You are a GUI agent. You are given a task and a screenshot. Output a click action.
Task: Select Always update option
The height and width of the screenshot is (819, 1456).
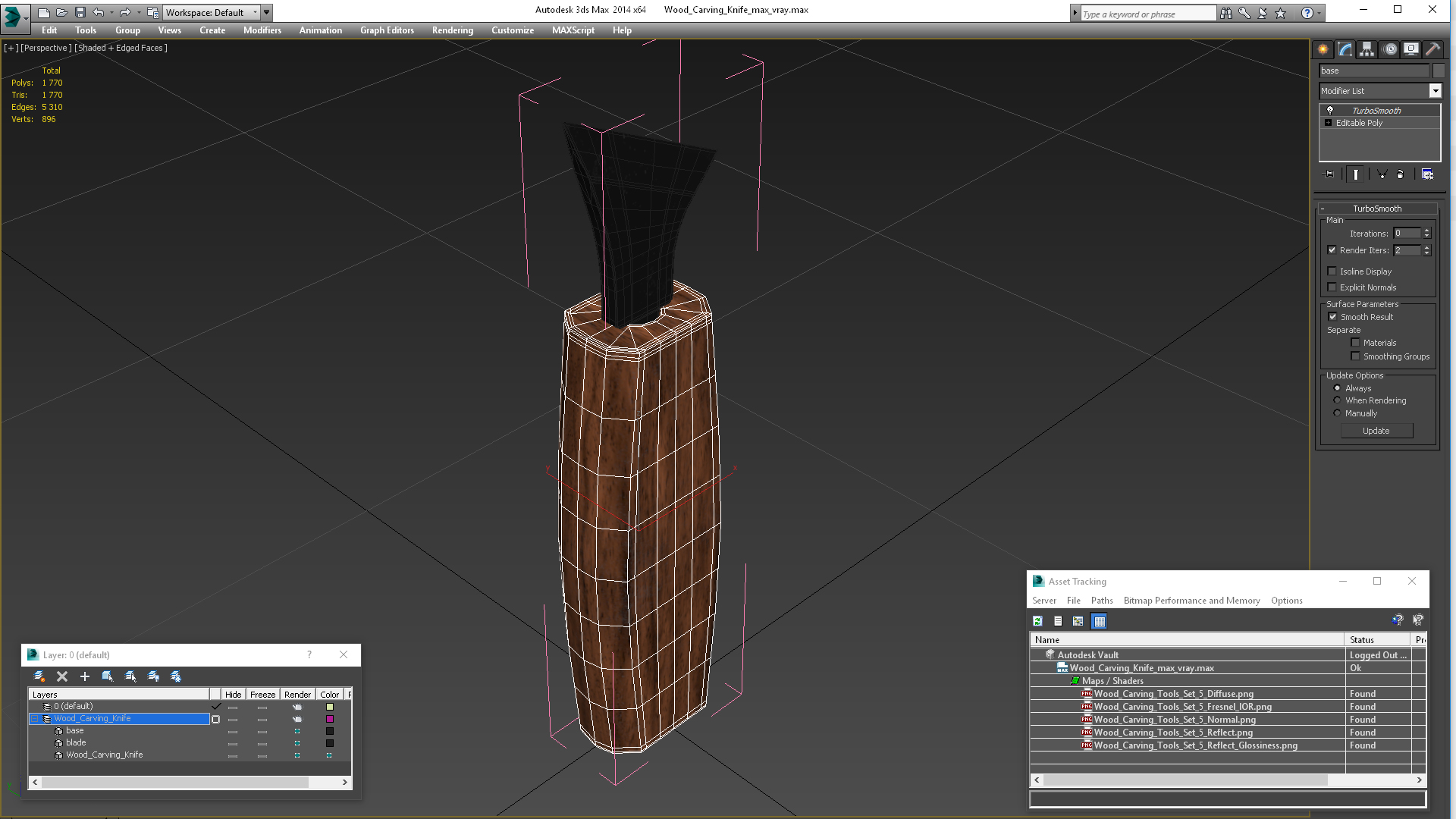click(x=1337, y=388)
